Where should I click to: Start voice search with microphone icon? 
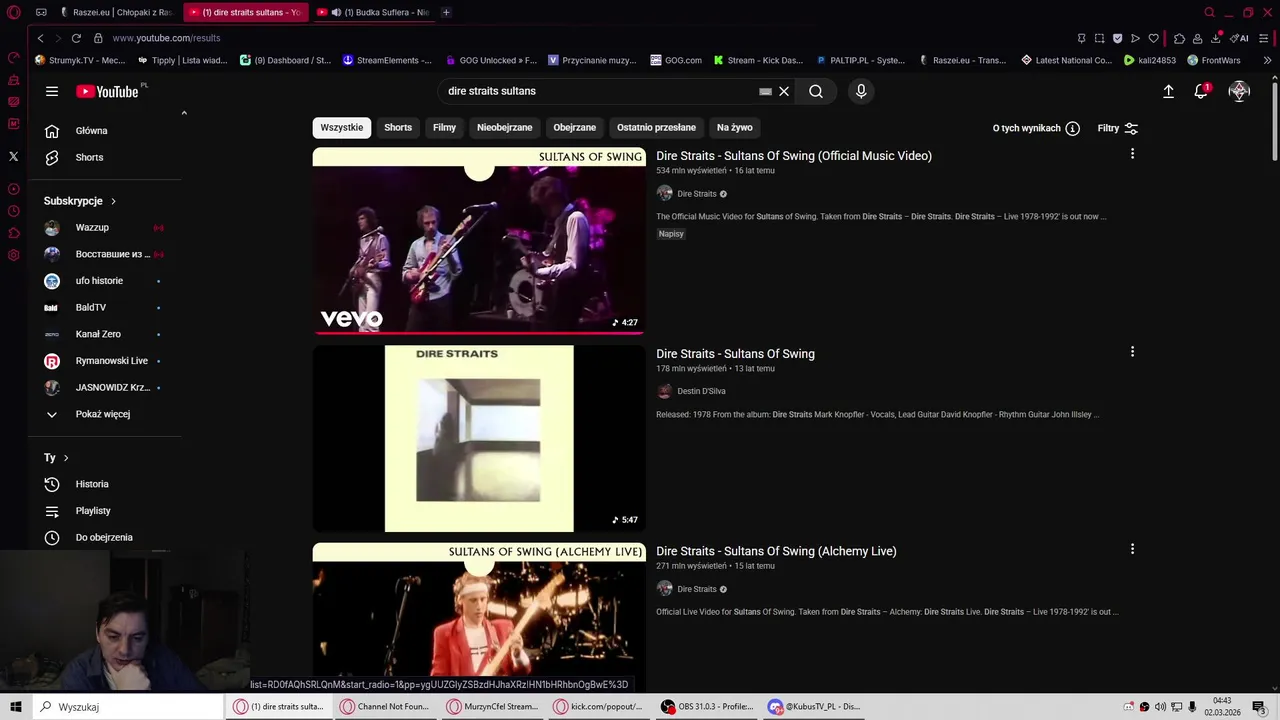(861, 91)
